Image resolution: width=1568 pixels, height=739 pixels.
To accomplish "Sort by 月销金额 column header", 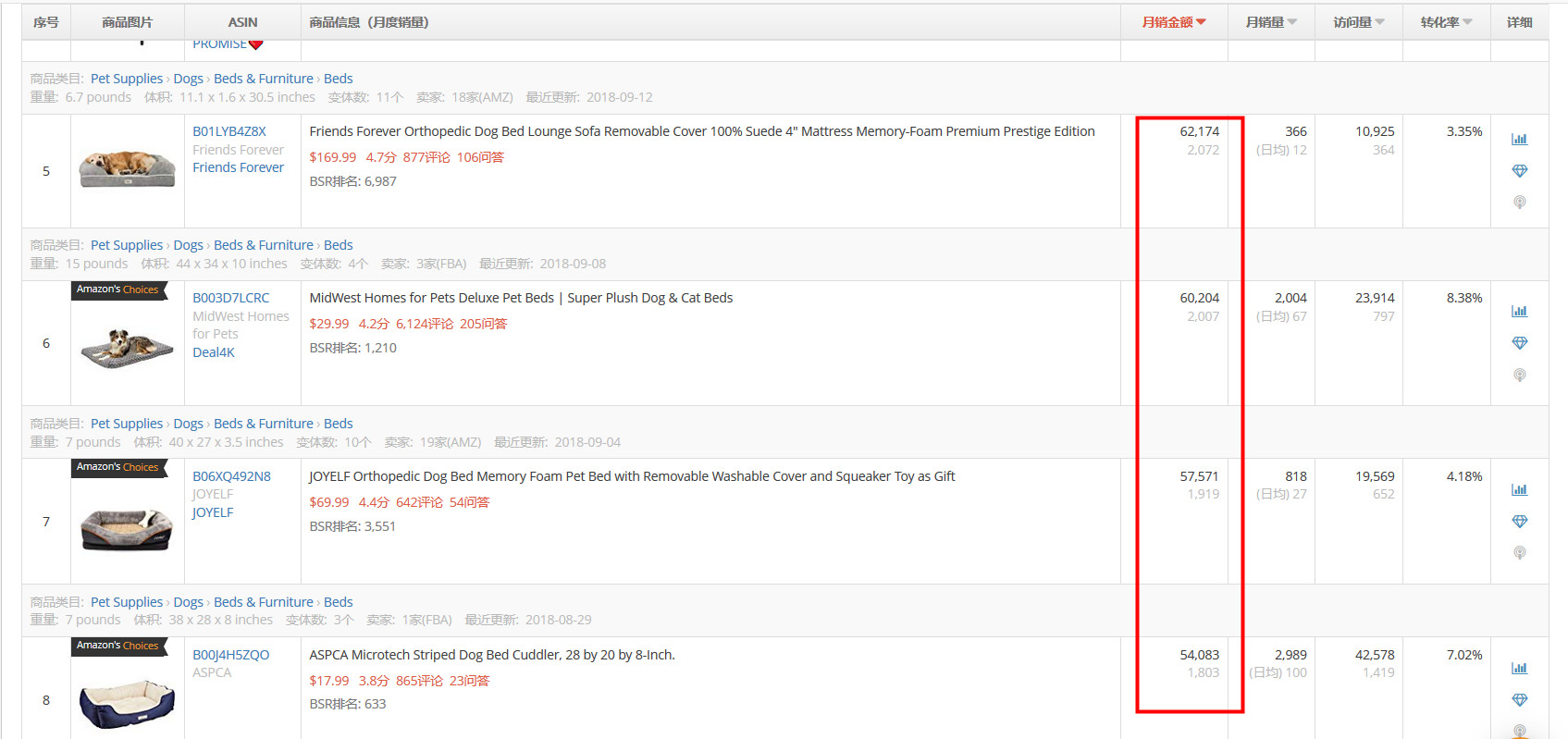I will click(1173, 22).
